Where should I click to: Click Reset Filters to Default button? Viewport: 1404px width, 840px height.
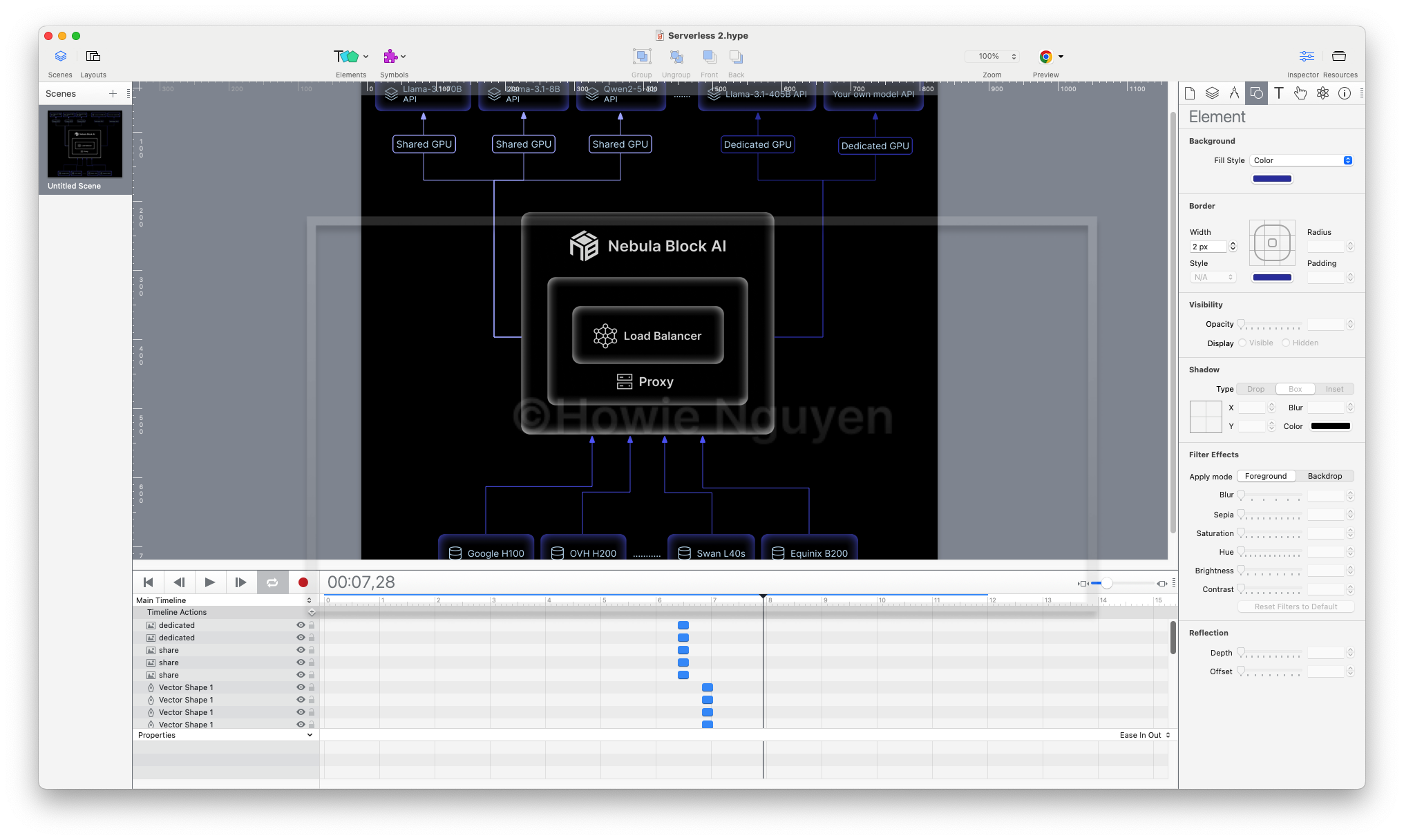click(x=1296, y=607)
